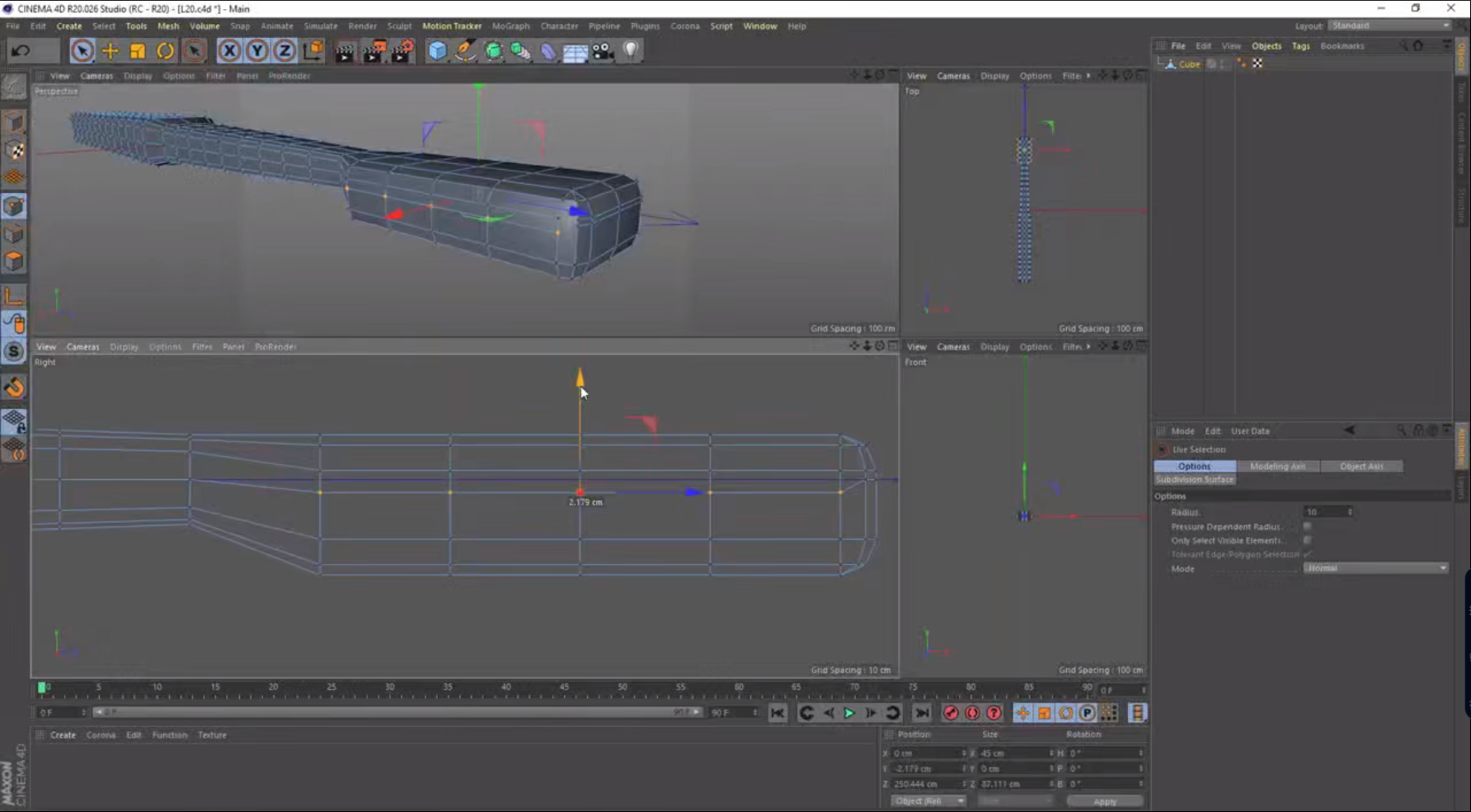Open the Layout dropdown showing Standard
1471x812 pixels.
(x=1389, y=26)
